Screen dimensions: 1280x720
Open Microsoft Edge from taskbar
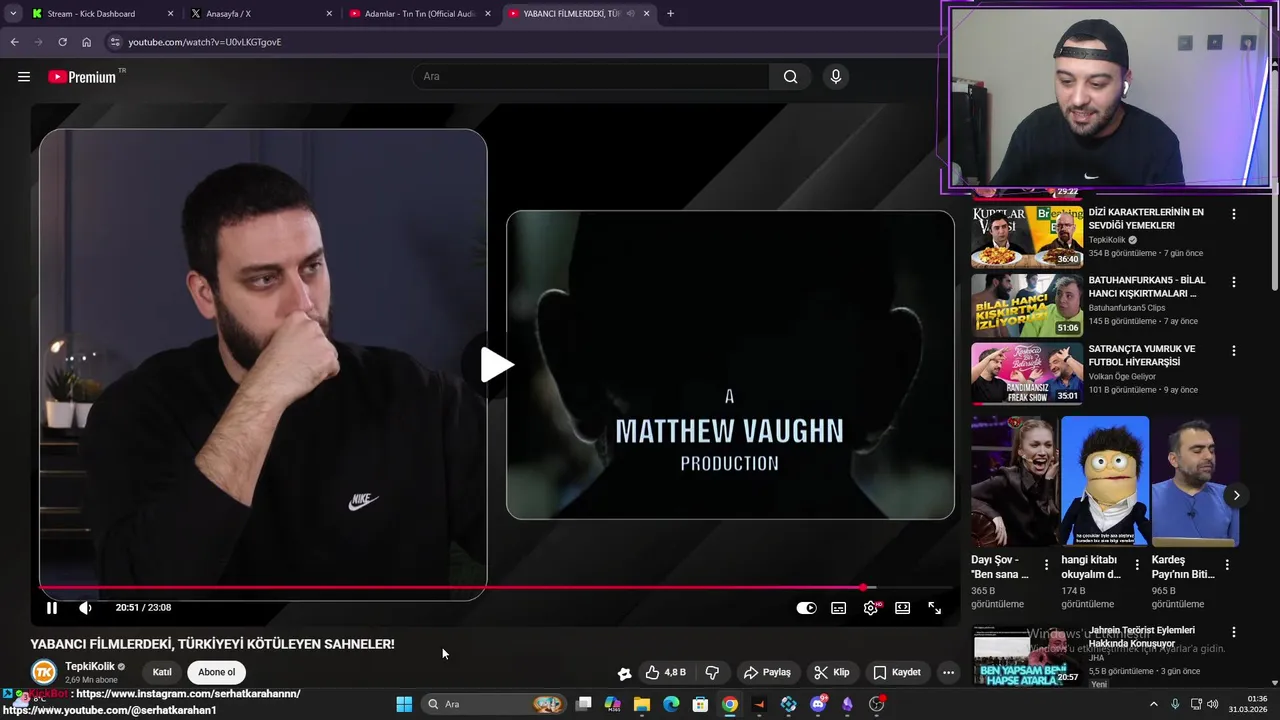pos(671,704)
